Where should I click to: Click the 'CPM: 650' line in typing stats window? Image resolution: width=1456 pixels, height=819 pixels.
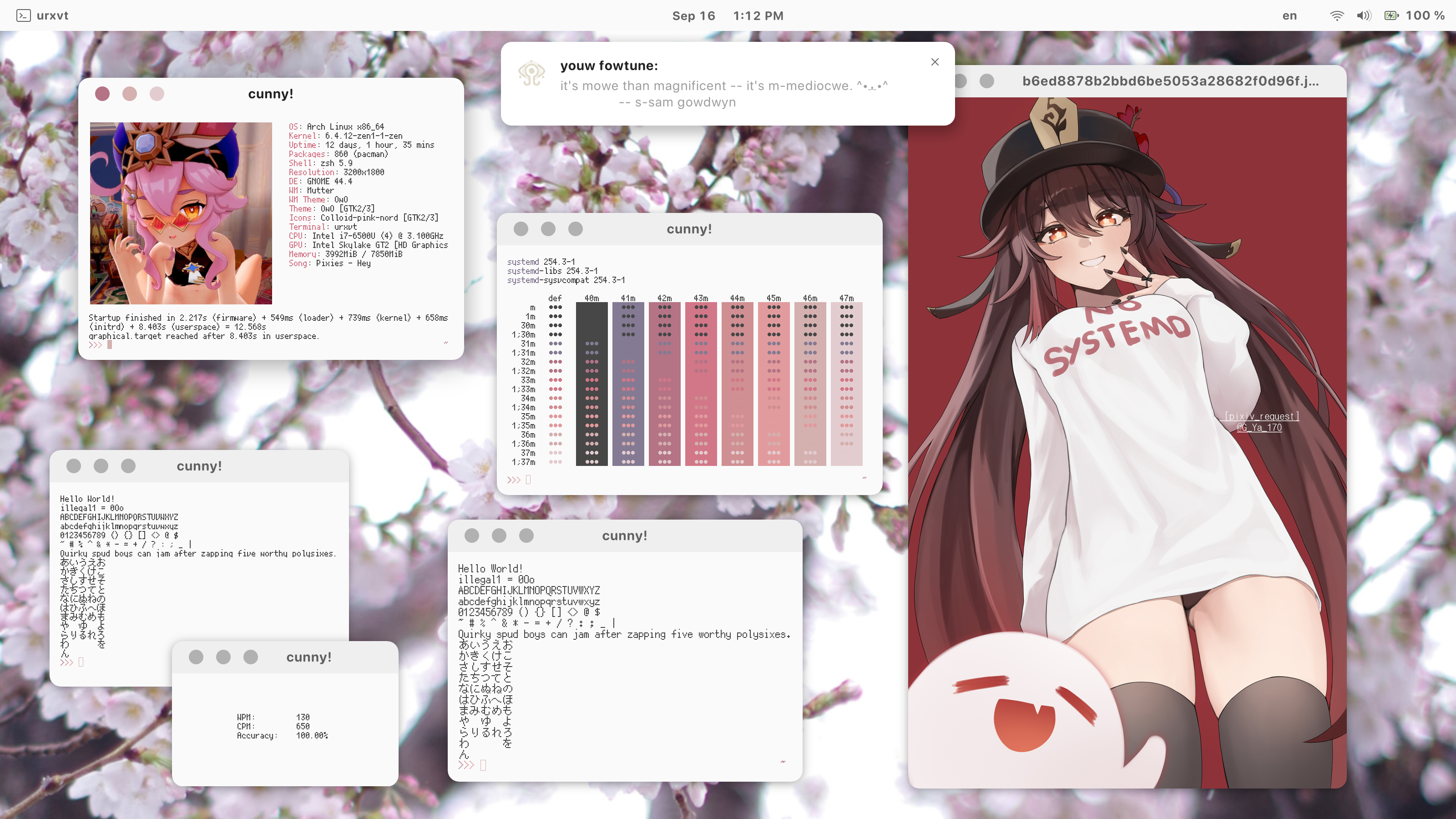(x=273, y=726)
